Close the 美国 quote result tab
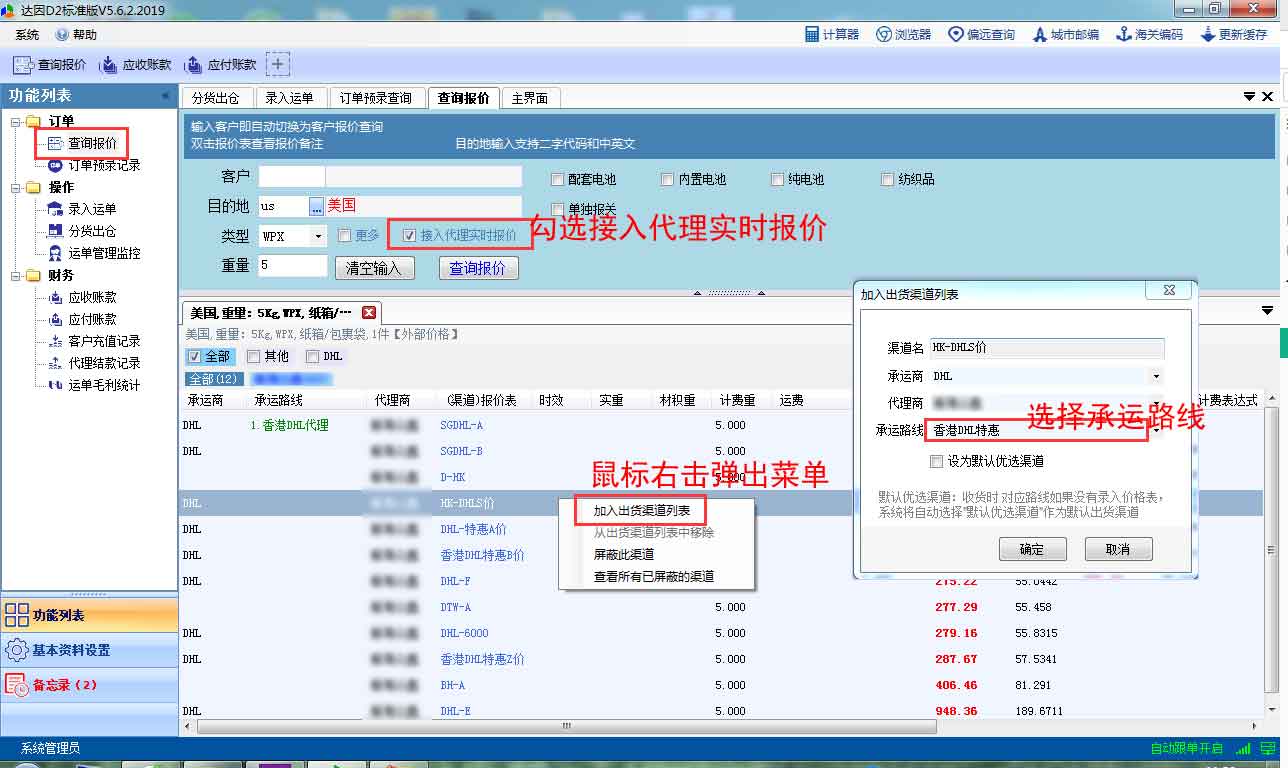The image size is (1288, 768). (x=368, y=313)
